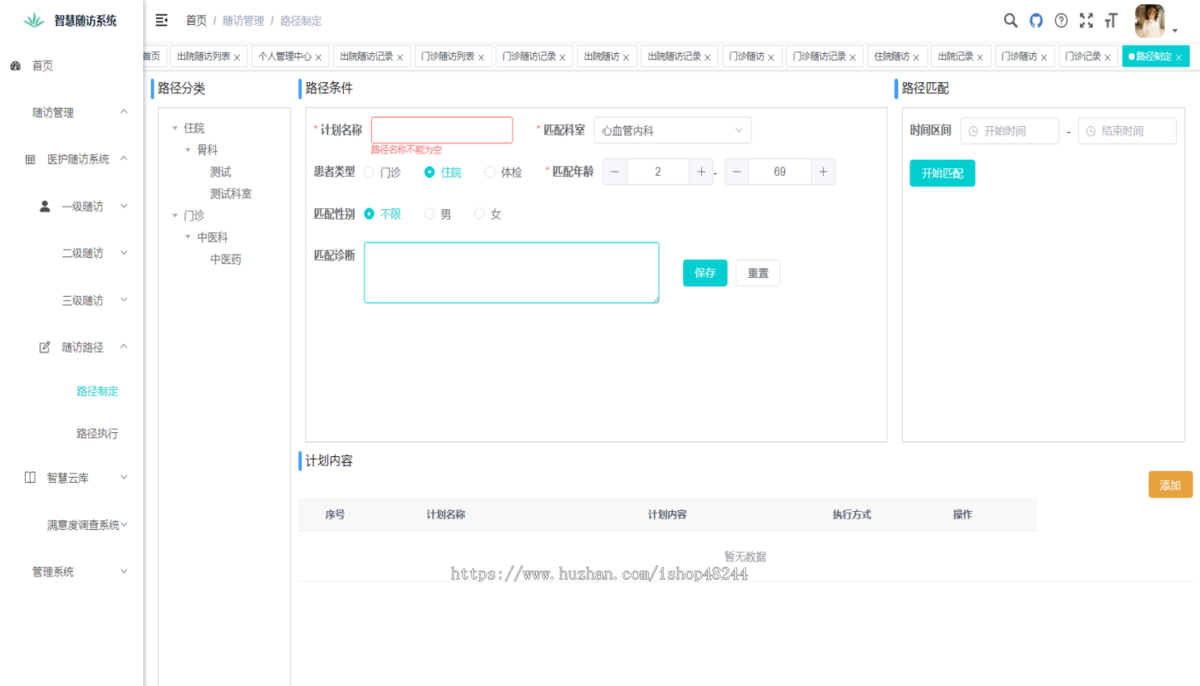Click the sidebar collapse hamburger icon

[162, 20]
